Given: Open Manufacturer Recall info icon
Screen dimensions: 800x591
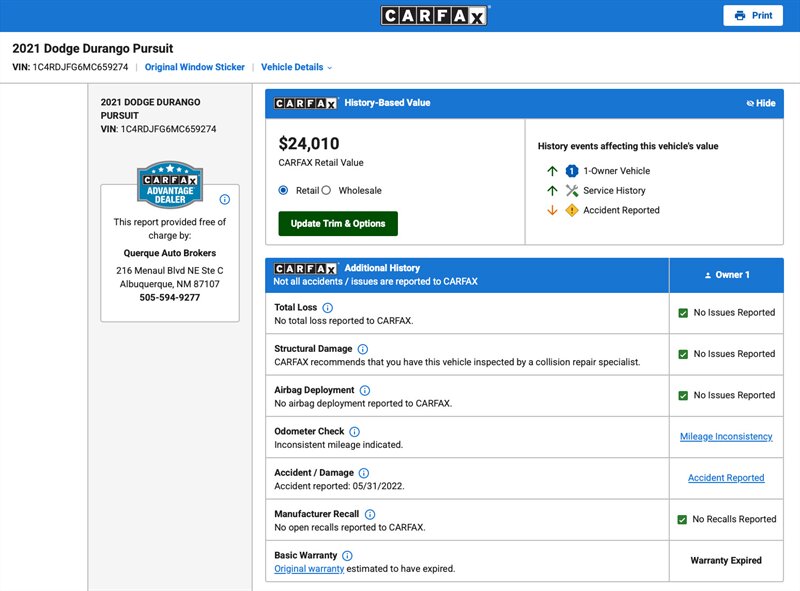Looking at the screenshot, I should click(370, 514).
